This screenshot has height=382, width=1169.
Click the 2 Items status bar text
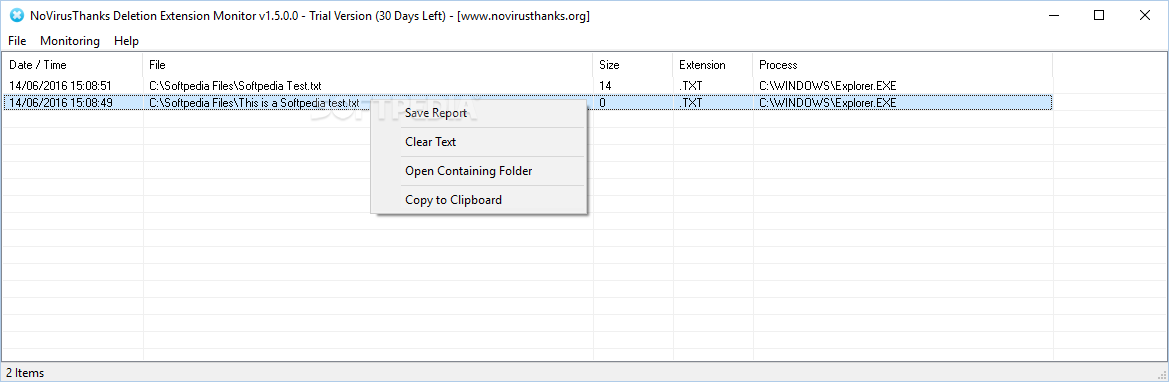25,372
